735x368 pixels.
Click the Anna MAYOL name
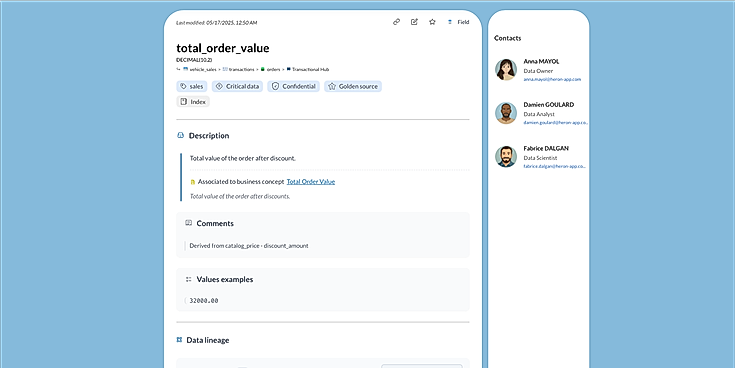tap(541, 61)
